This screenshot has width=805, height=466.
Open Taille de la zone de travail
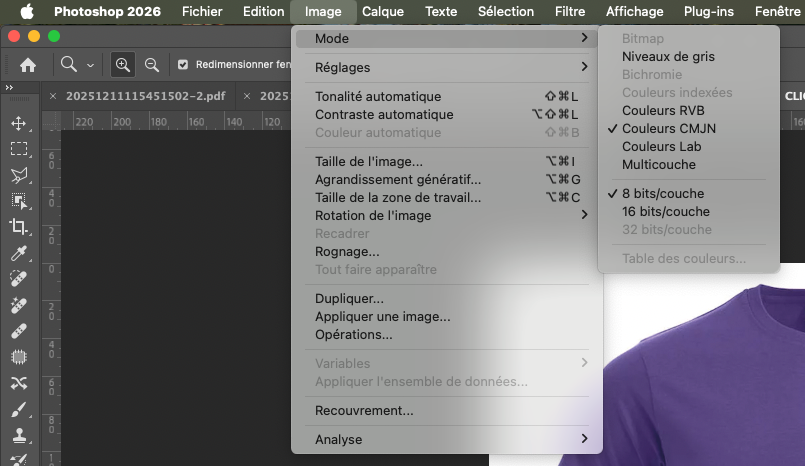coord(447,198)
